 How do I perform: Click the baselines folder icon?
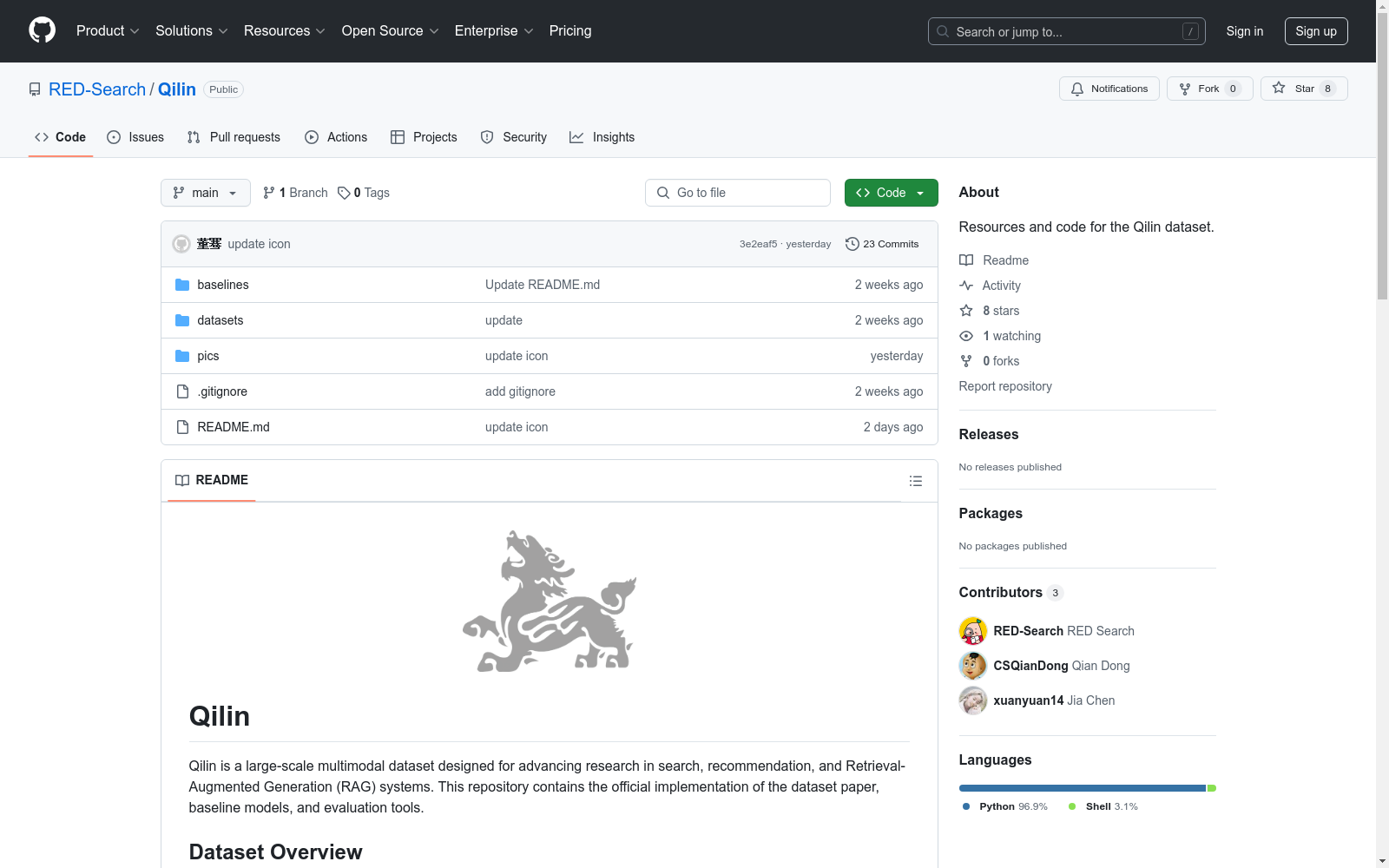tap(182, 285)
